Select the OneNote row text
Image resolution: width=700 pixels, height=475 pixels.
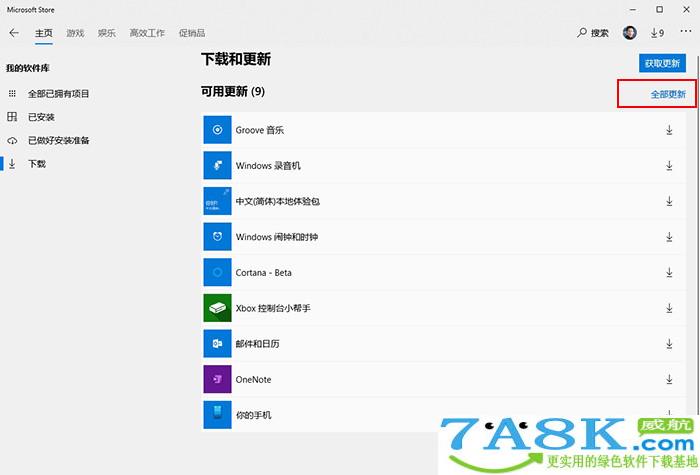pyautogui.click(x=253, y=379)
